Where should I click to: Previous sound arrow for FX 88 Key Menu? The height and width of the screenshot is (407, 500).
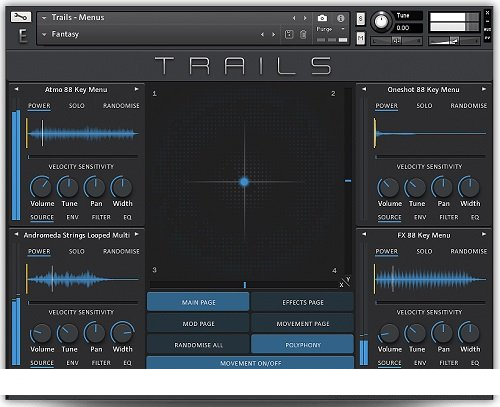[x=364, y=235]
